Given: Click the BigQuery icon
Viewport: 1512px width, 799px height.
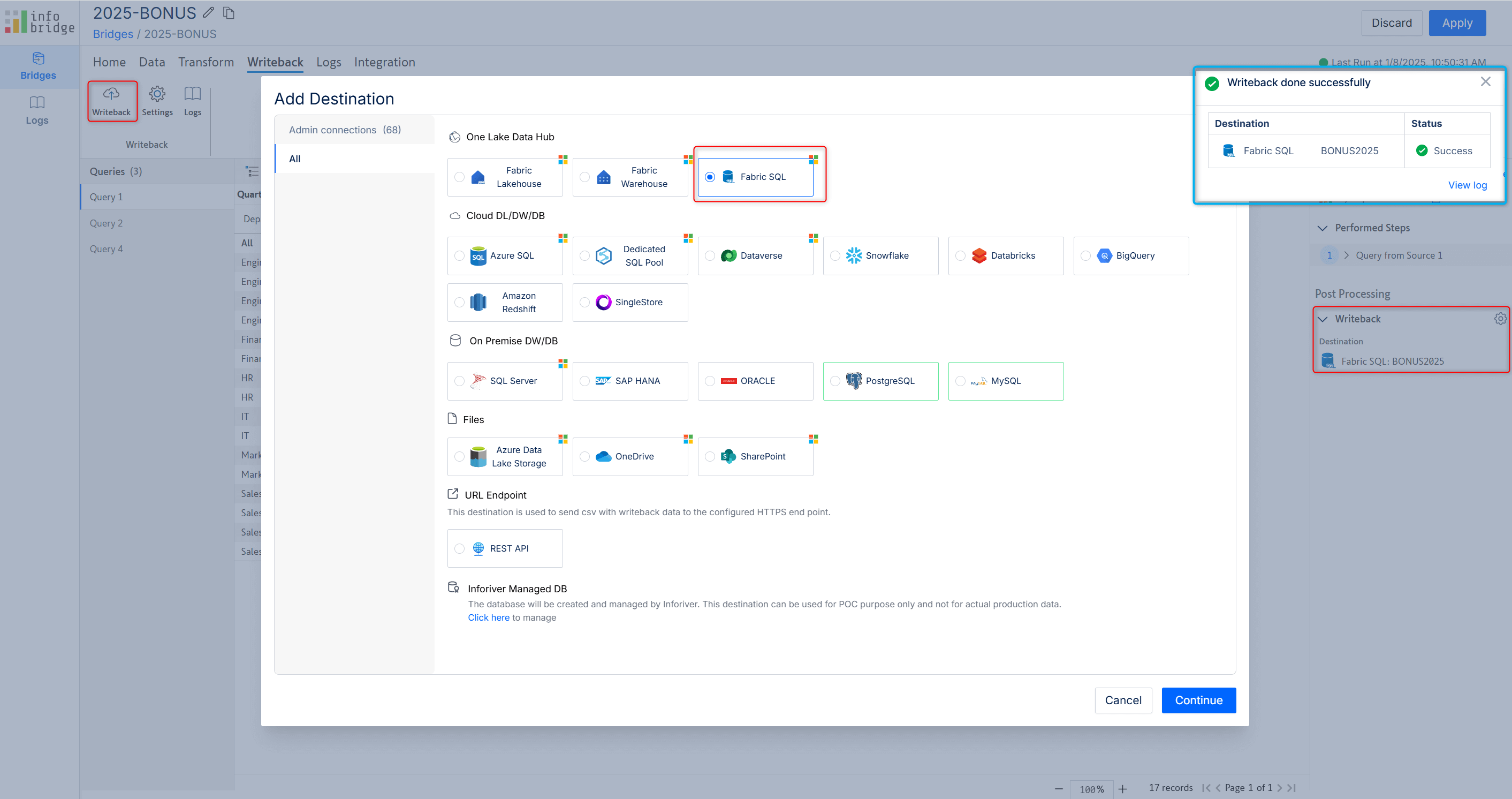Looking at the screenshot, I should coord(1105,255).
